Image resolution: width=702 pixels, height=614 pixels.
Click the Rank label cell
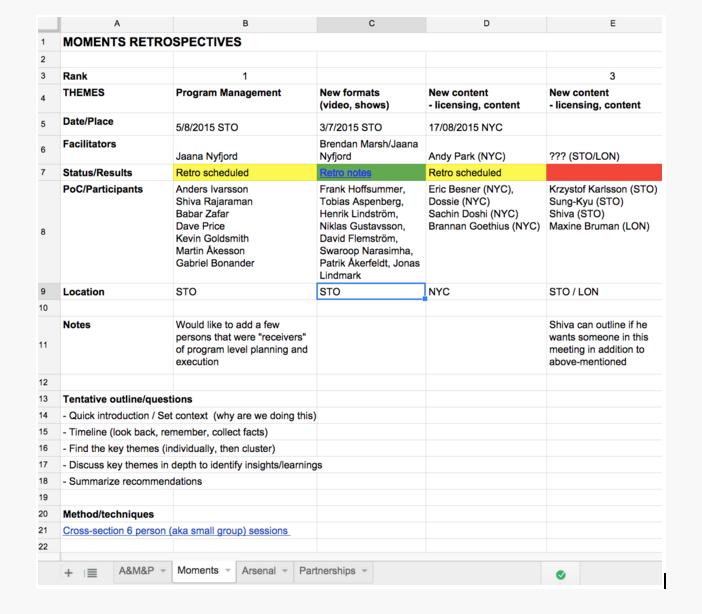click(117, 76)
